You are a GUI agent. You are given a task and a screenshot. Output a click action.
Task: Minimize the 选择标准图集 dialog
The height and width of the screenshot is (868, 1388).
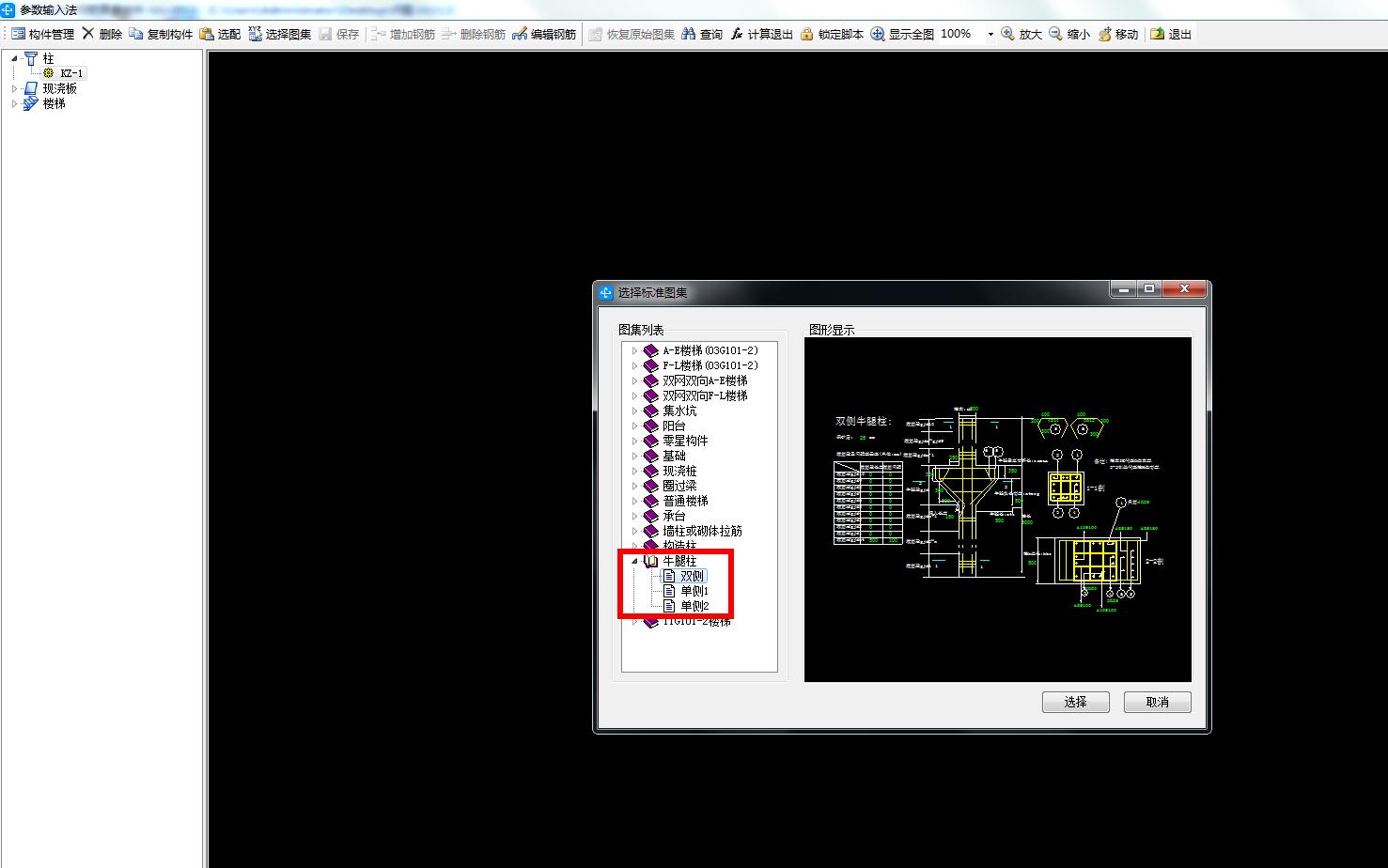tap(1124, 290)
